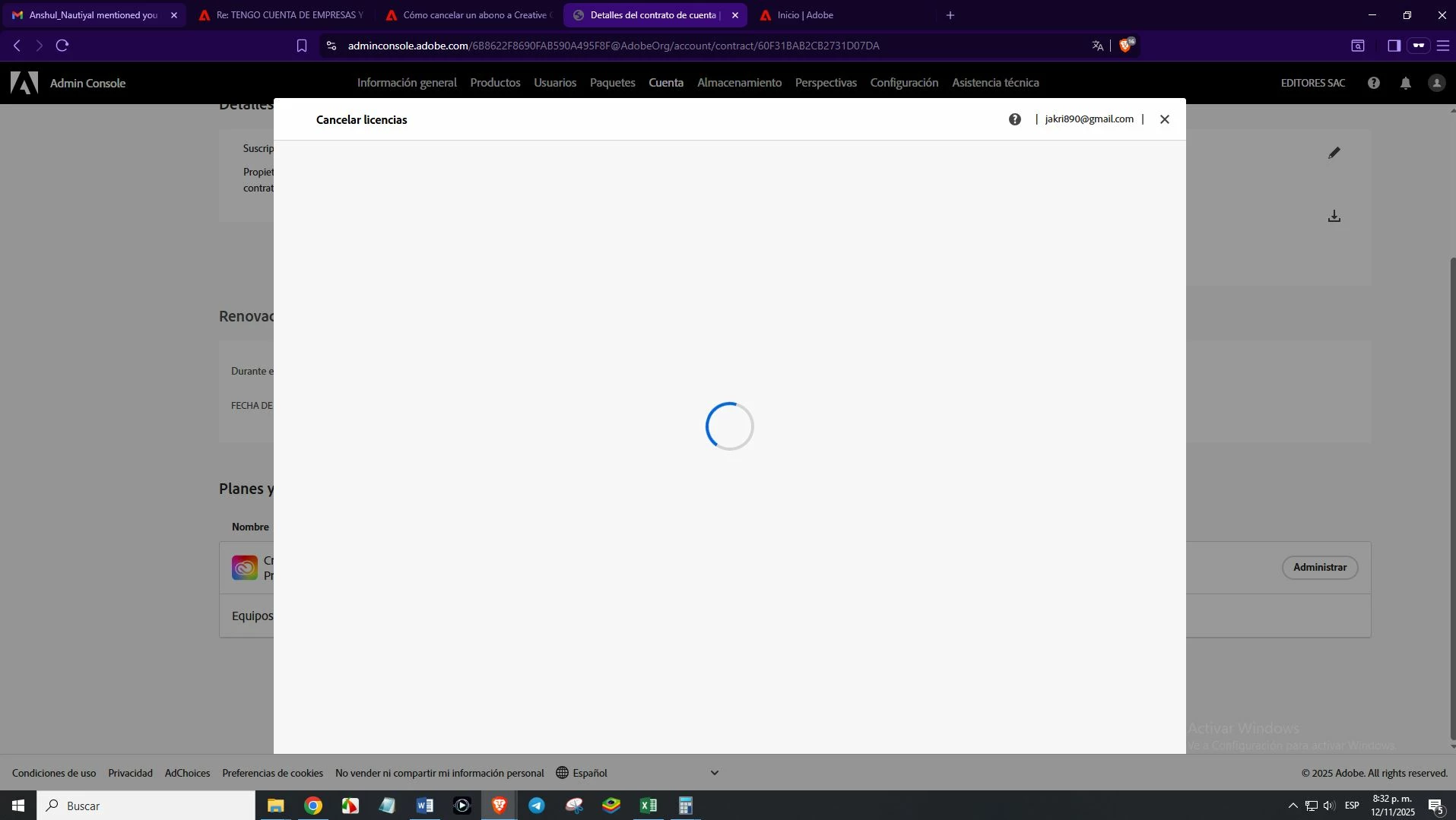Click browser forward arrow
The height and width of the screenshot is (820, 1456).
click(x=40, y=46)
